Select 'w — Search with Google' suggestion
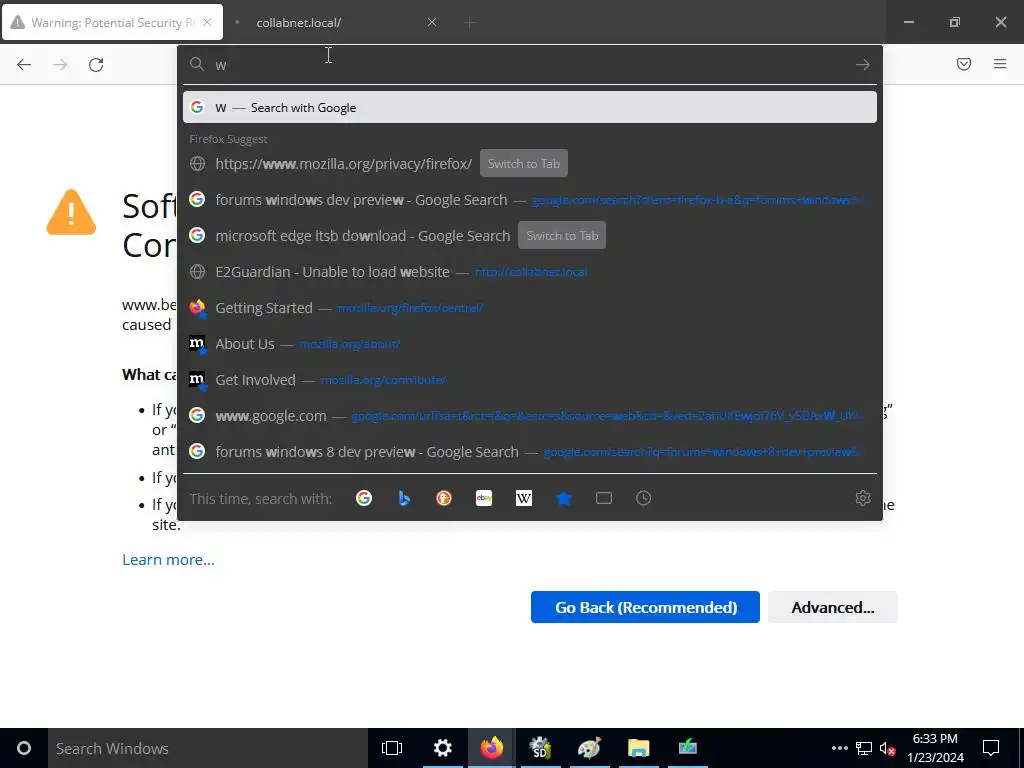The width and height of the screenshot is (1024, 768). (530, 107)
